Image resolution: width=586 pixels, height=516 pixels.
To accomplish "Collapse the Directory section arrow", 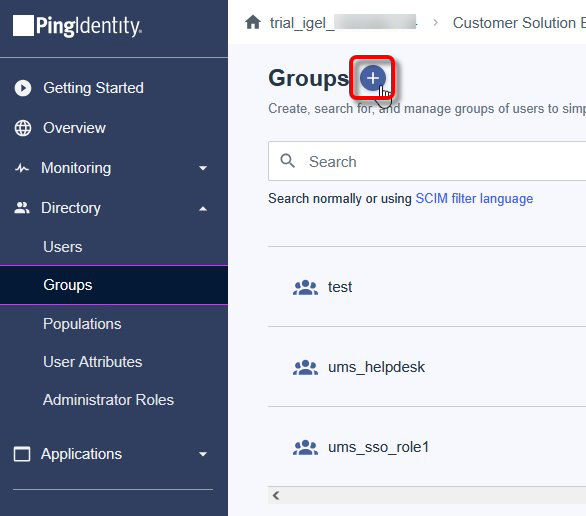I will 203,208.
